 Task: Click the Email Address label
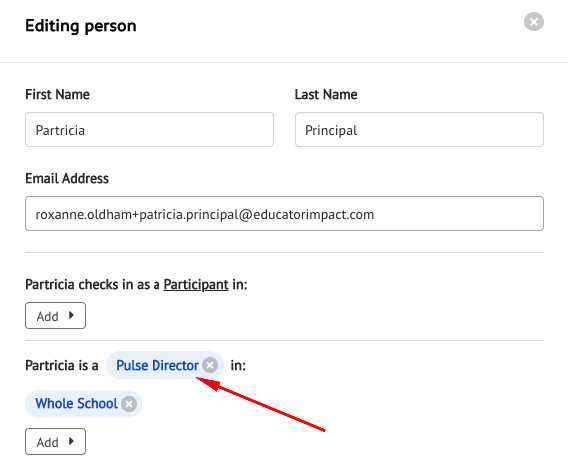67,179
